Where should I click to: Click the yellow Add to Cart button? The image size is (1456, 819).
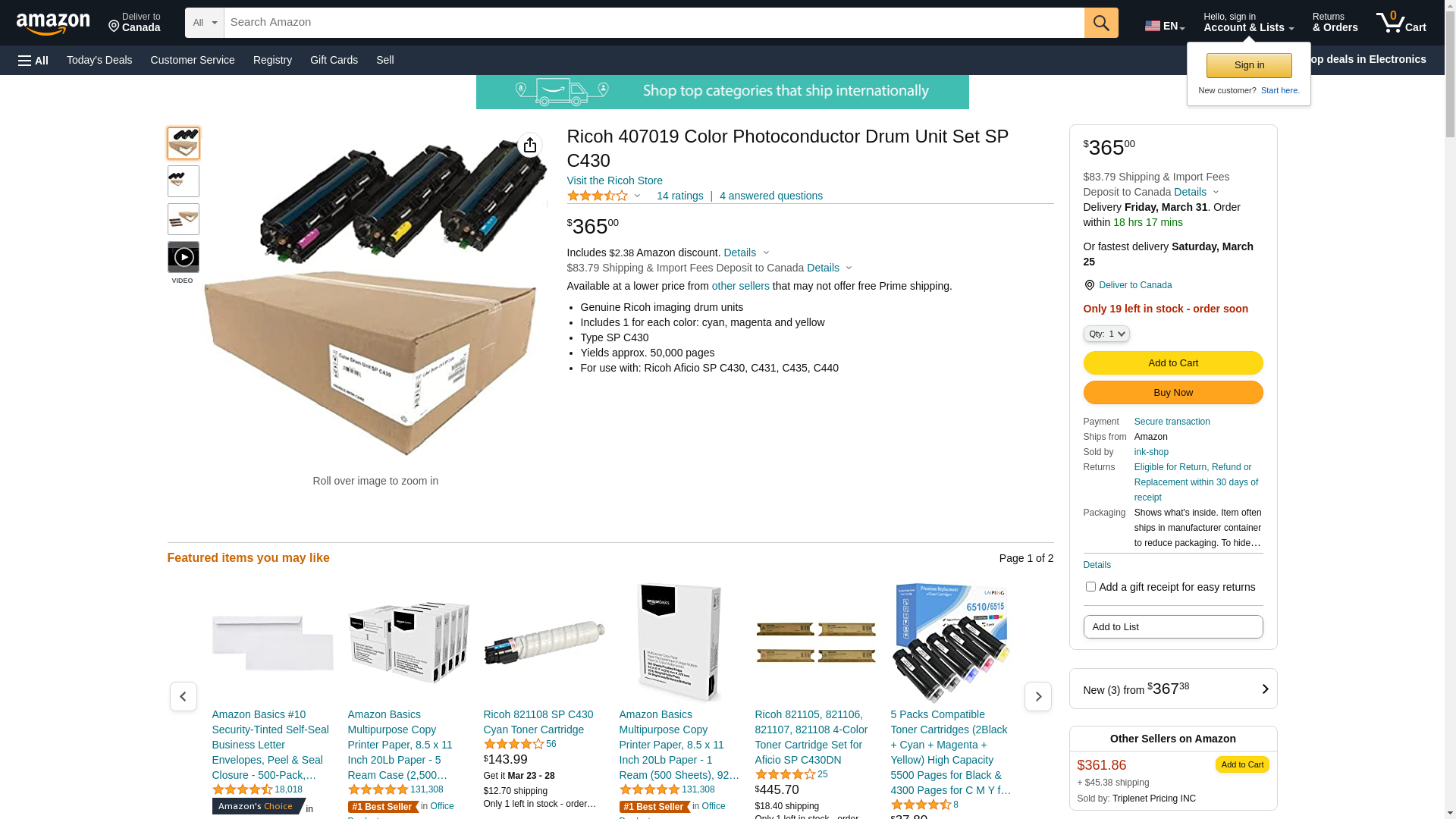click(x=1172, y=362)
